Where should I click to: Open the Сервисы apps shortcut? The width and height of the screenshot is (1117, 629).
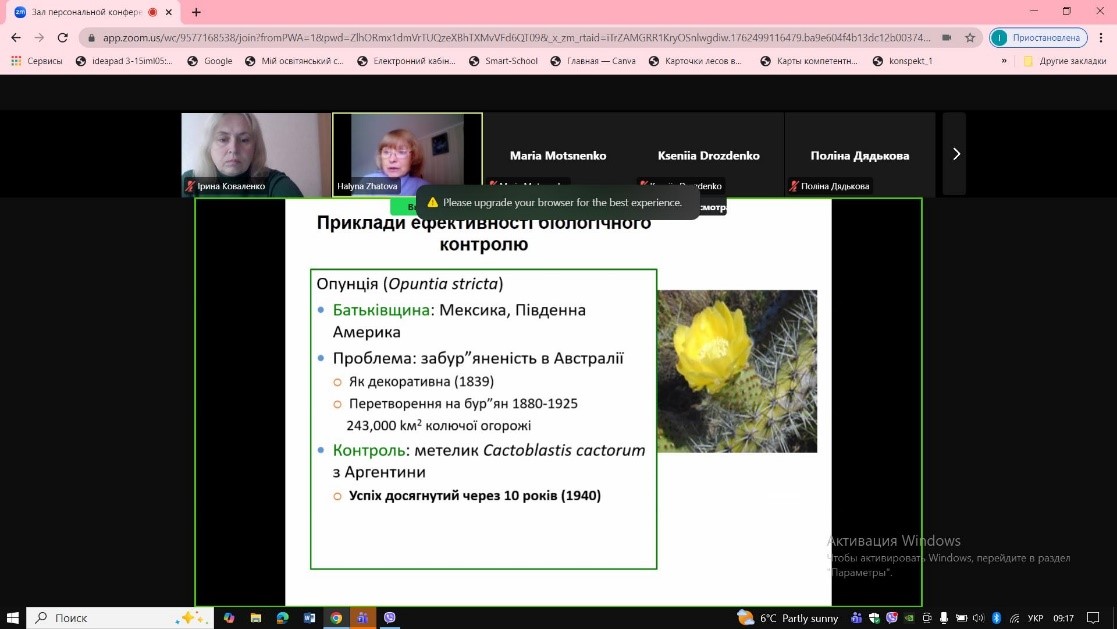click(x=36, y=61)
